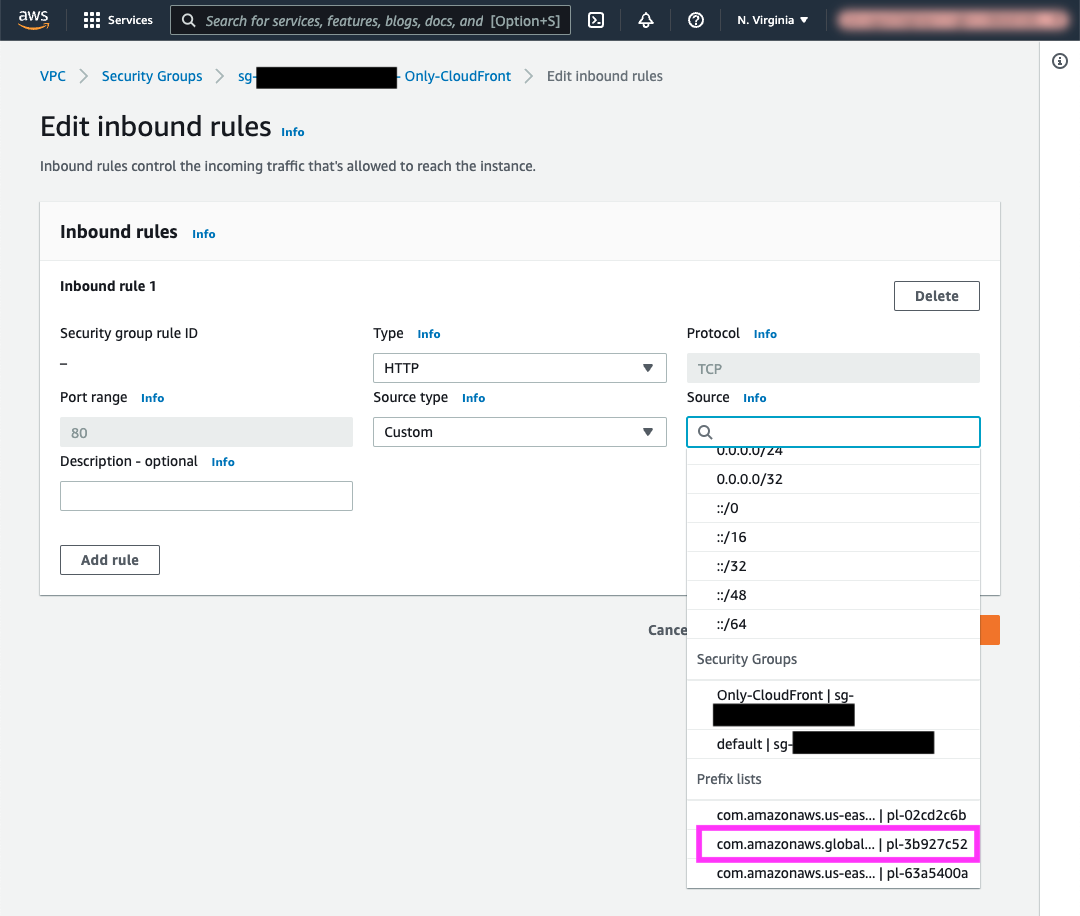Click inside the Source search field
1080x916 pixels.
pyautogui.click(x=833, y=432)
